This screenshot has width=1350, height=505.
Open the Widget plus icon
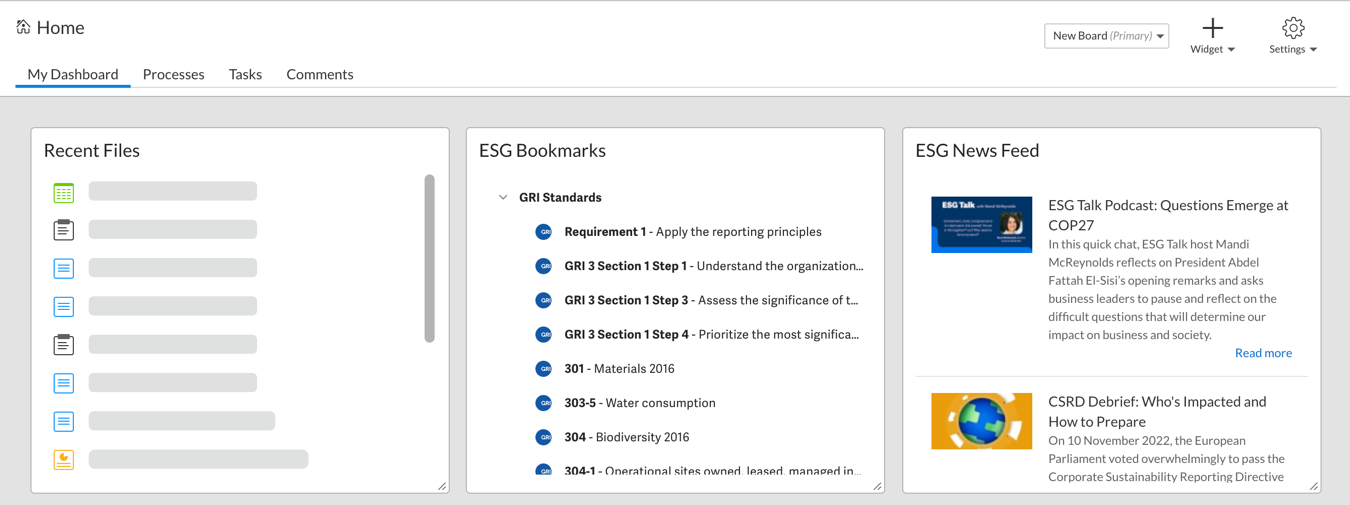[x=1212, y=27]
